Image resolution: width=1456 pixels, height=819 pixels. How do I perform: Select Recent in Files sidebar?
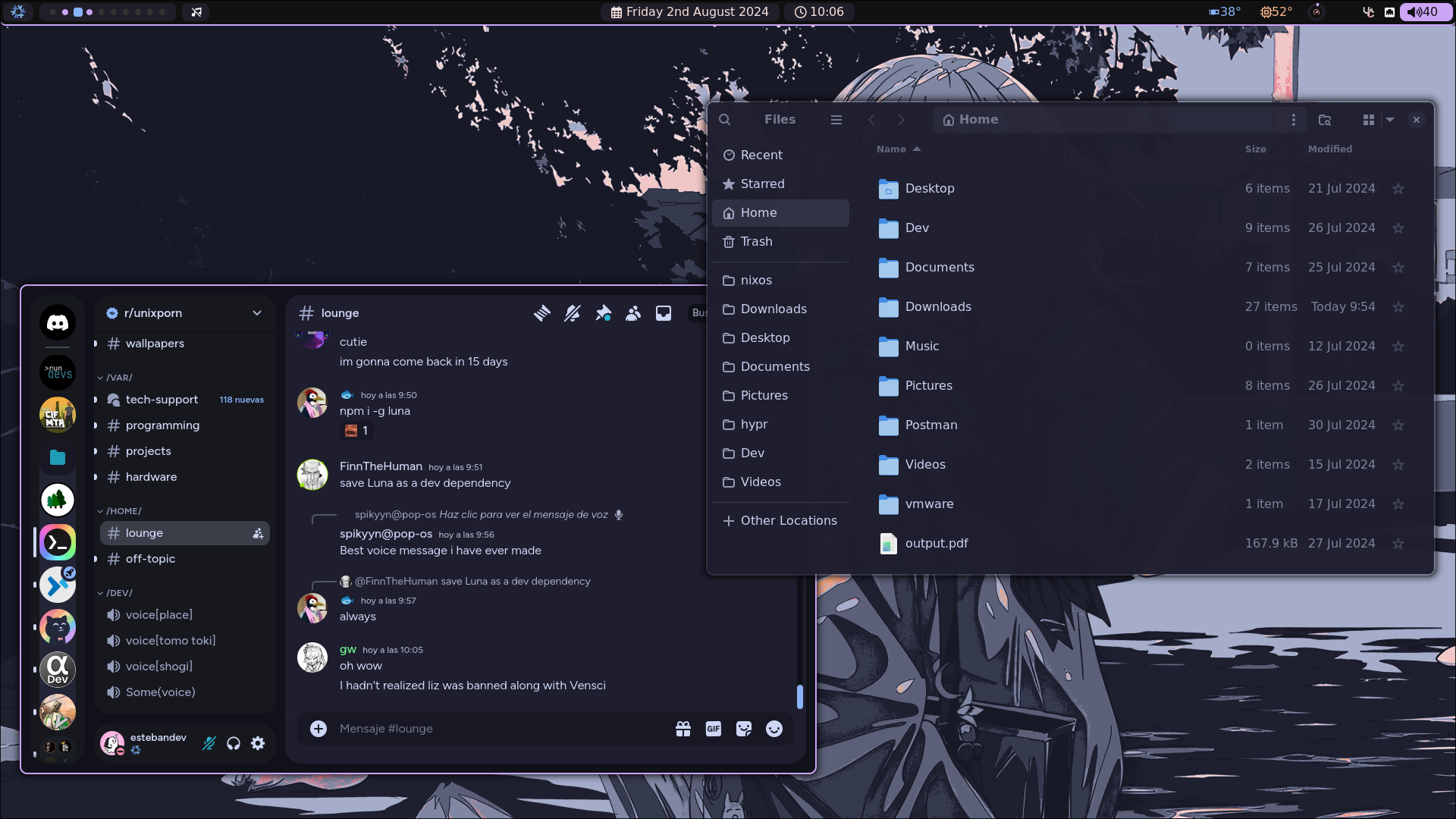pos(761,155)
